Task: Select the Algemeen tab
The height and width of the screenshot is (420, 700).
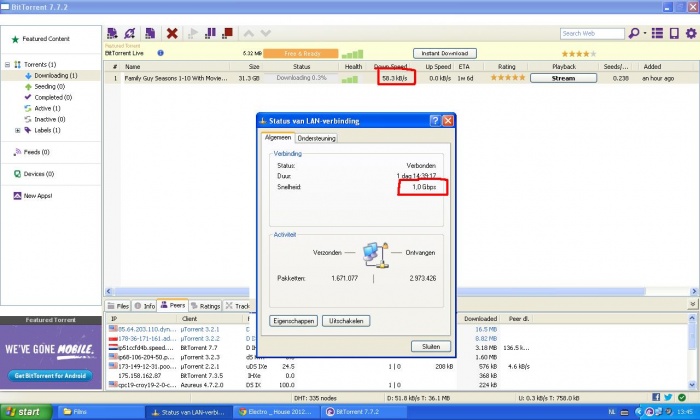Action: (278, 137)
